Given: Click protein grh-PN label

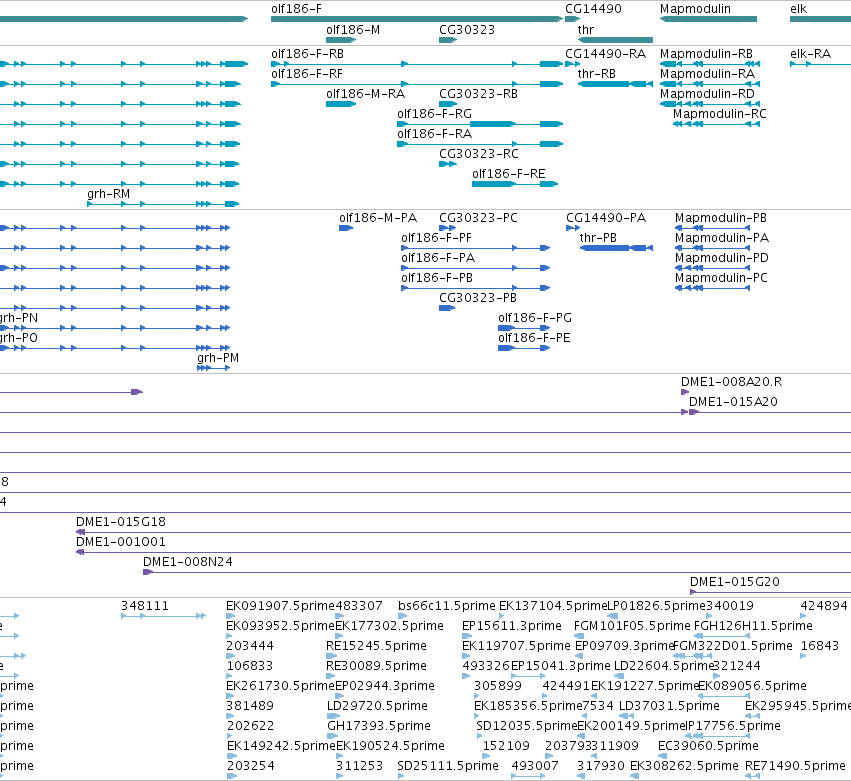Looking at the screenshot, I should coord(18,318).
